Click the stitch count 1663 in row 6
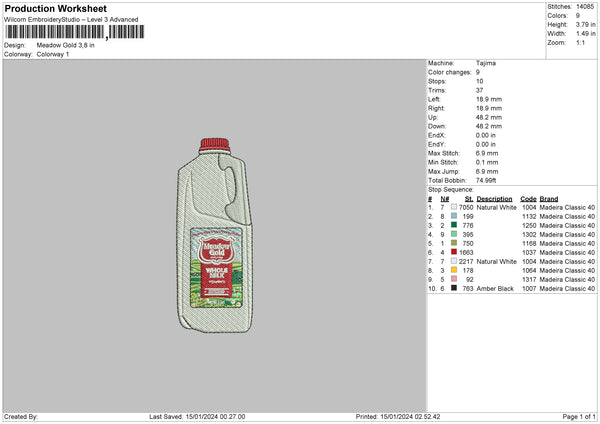This screenshot has height=424, width=600. point(466,253)
